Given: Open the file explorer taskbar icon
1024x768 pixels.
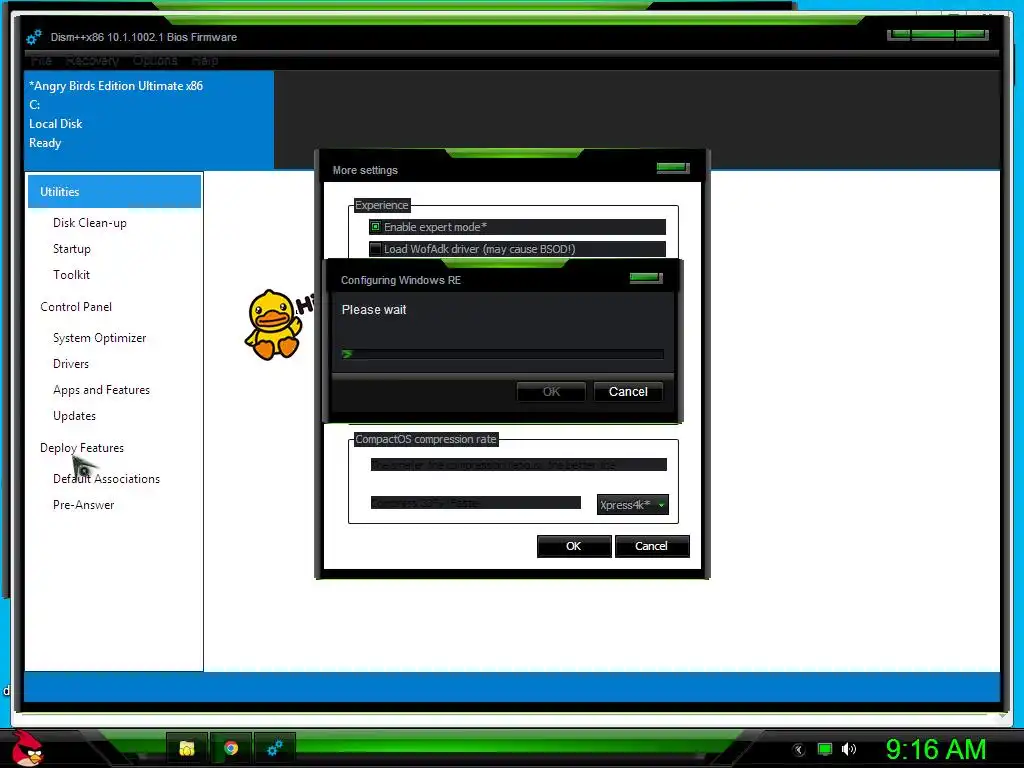Looking at the screenshot, I should (187, 748).
